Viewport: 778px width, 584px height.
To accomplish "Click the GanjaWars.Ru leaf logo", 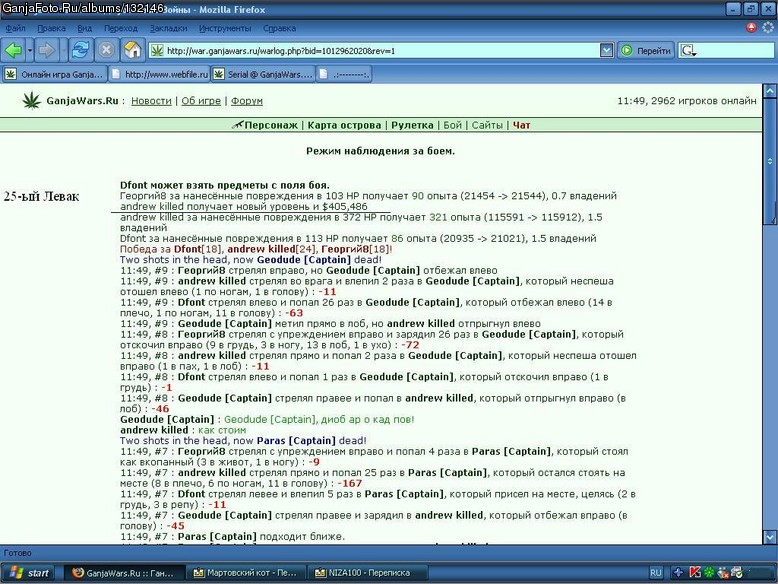I will (x=32, y=100).
